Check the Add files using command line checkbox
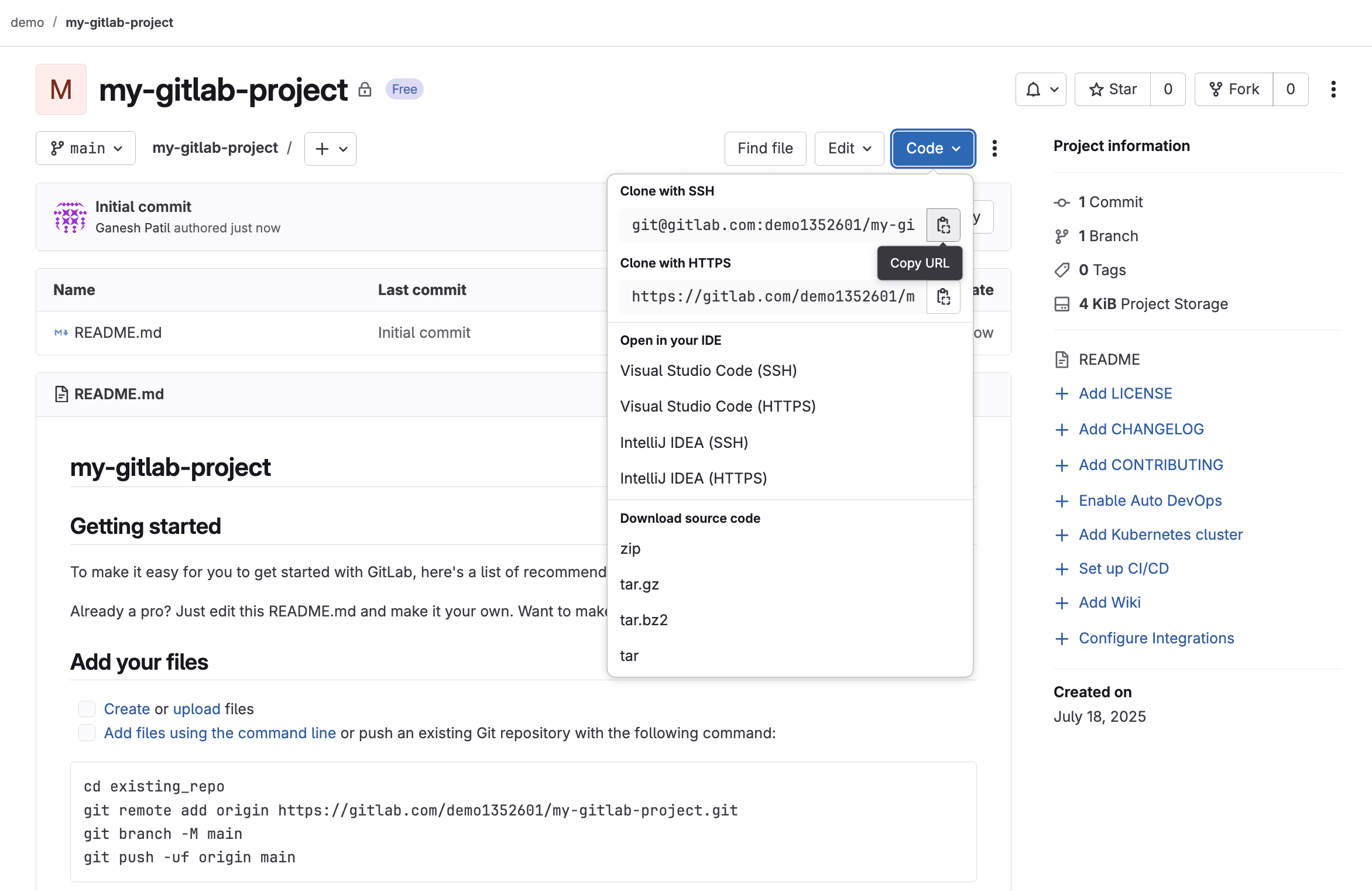1372x891 pixels. point(87,732)
